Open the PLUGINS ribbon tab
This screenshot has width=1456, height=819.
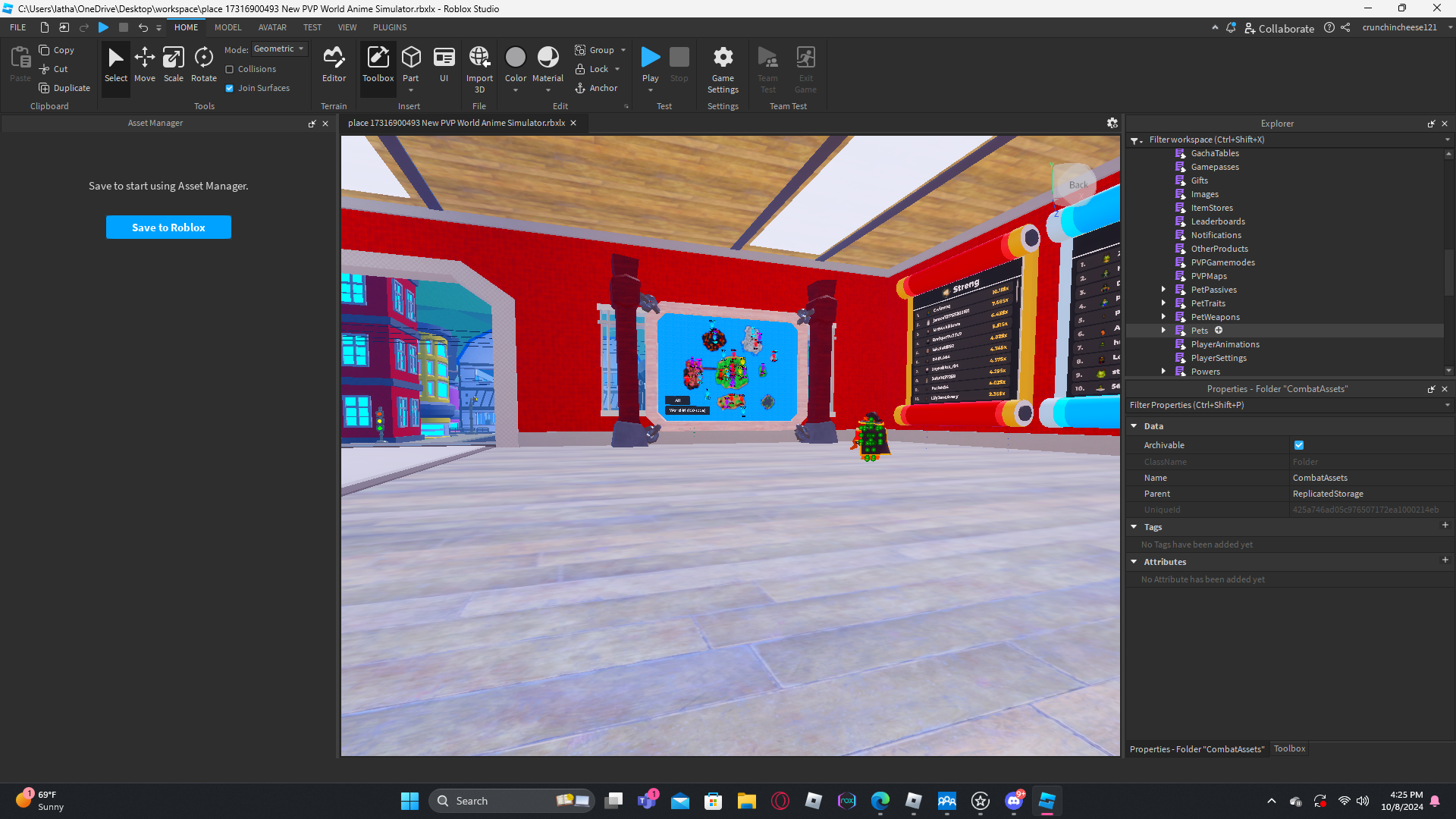pyautogui.click(x=390, y=27)
